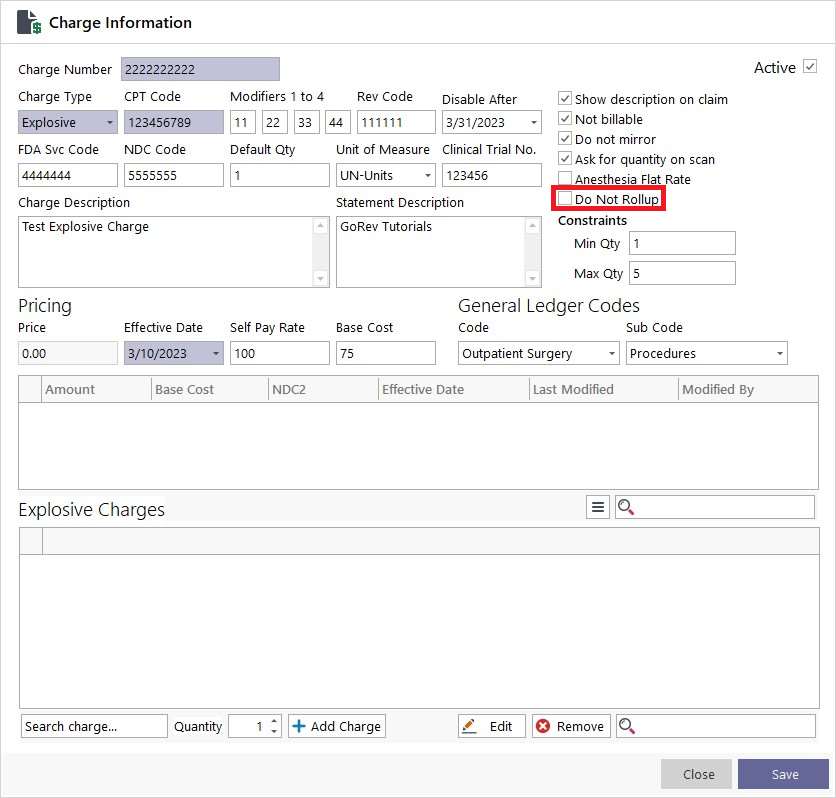Click the Edit button
The width and height of the screenshot is (836, 798).
[491, 726]
